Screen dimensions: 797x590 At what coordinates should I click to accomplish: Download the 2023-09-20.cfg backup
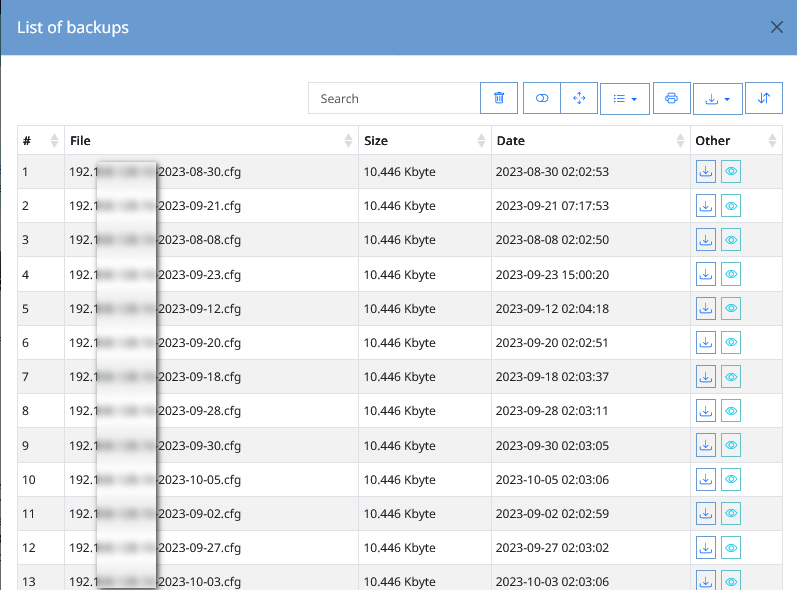click(x=706, y=342)
